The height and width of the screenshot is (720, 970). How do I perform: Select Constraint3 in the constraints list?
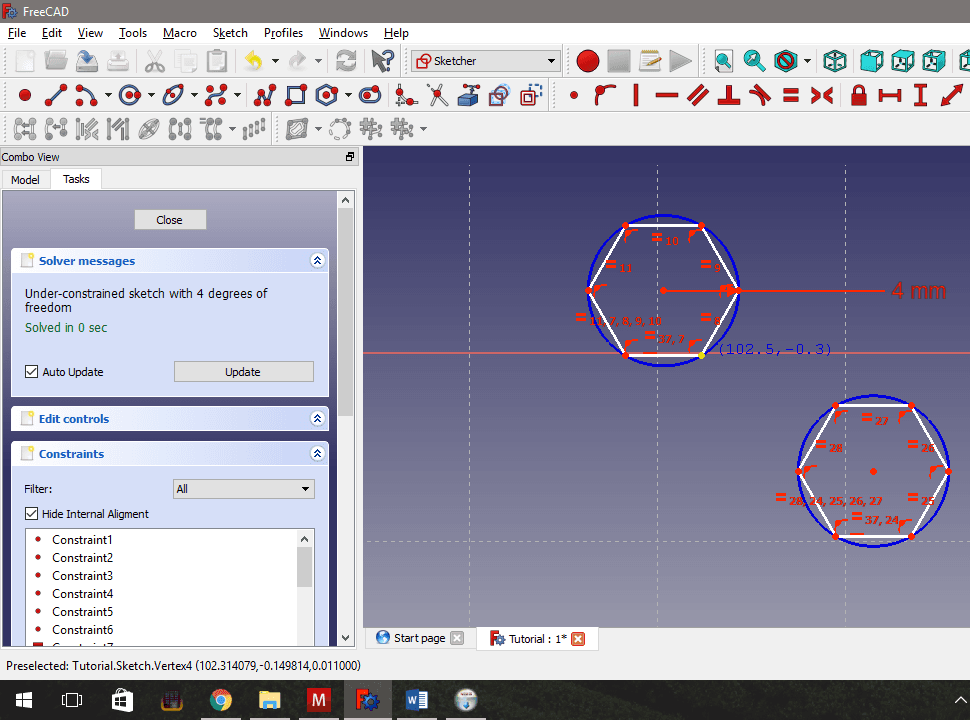[x=82, y=575]
